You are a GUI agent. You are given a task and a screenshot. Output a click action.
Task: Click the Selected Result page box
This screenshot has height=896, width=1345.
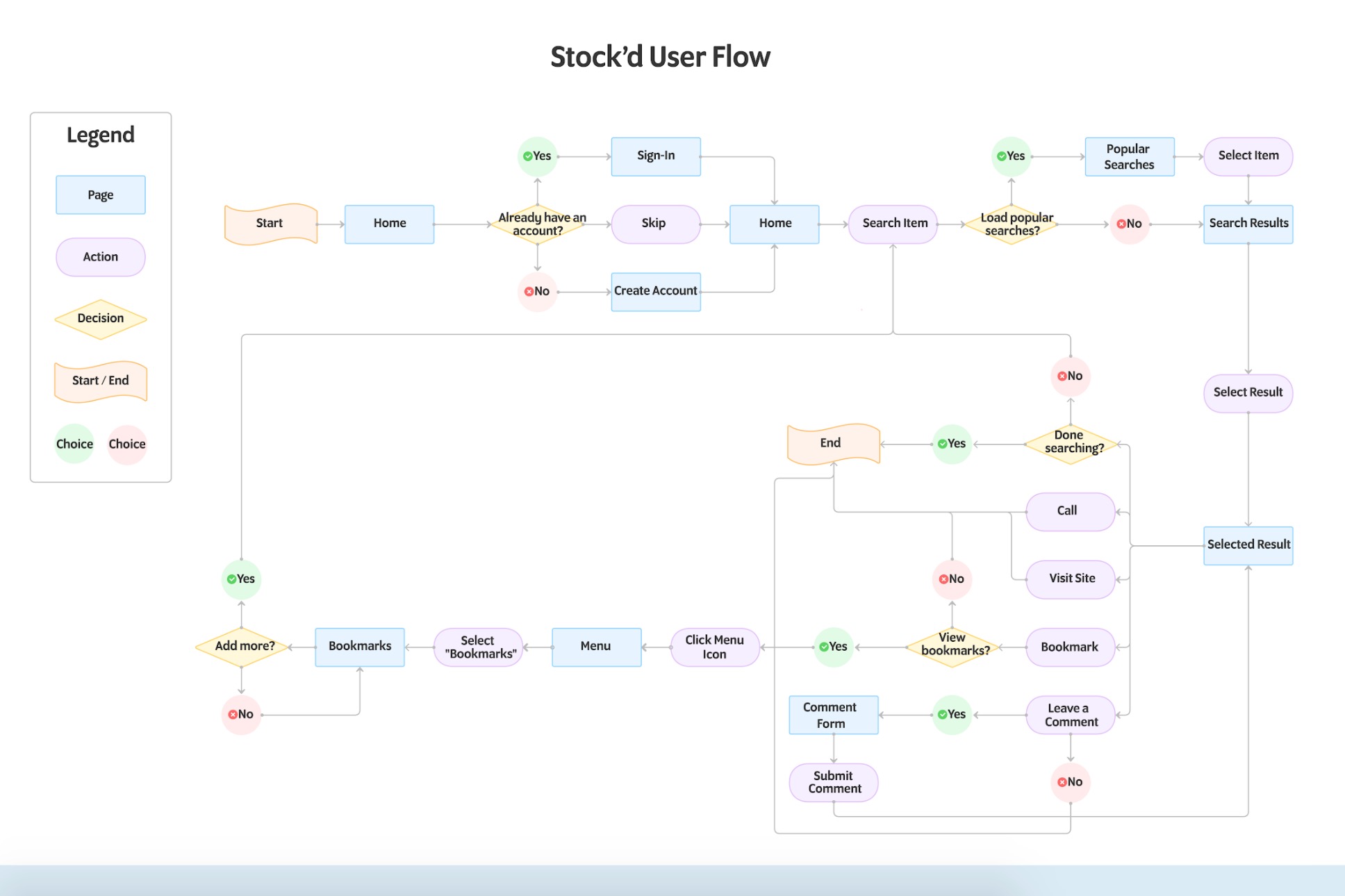click(x=1248, y=545)
